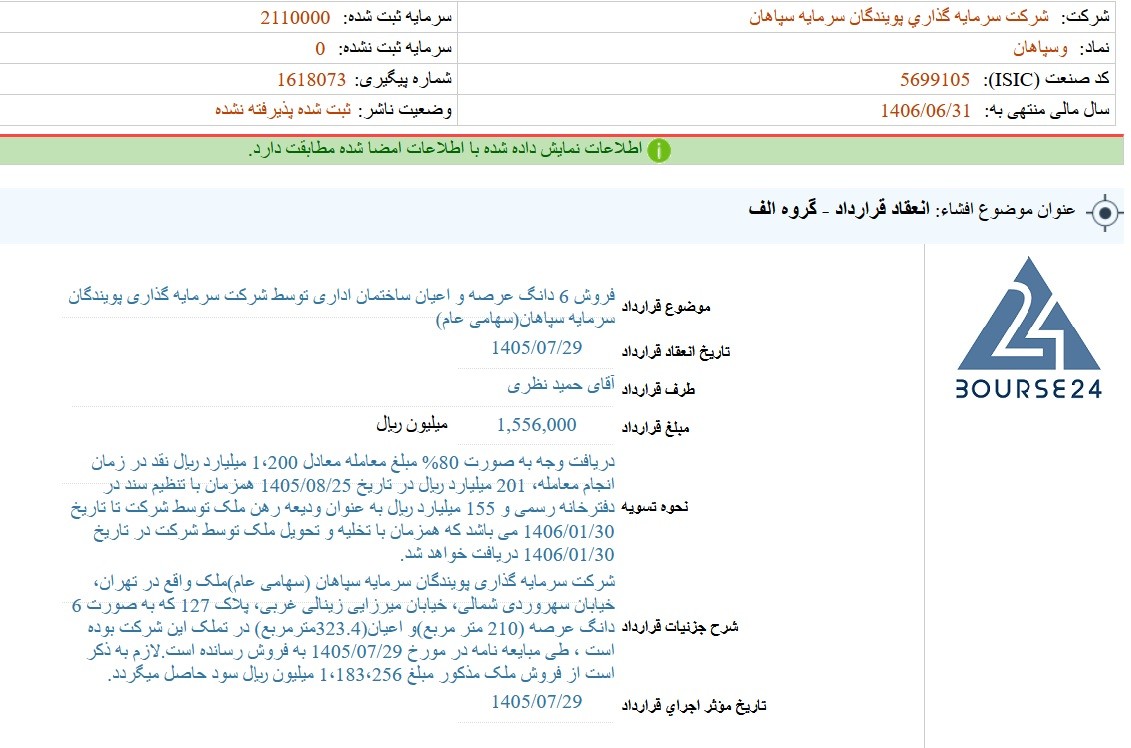The height and width of the screenshot is (748, 1131).
Task: Click the target icon beside disclosure subject title
Action: tap(1104, 212)
